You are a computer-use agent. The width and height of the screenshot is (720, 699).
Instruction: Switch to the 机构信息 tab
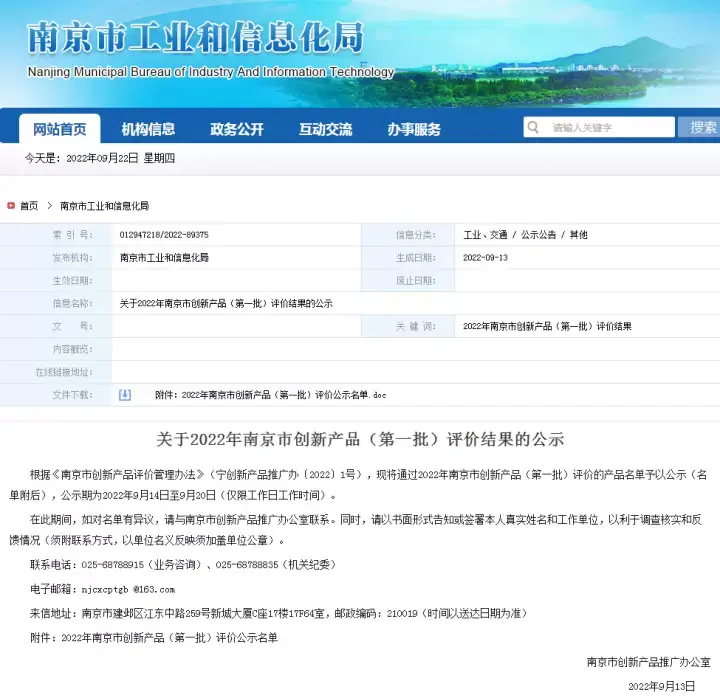148,129
